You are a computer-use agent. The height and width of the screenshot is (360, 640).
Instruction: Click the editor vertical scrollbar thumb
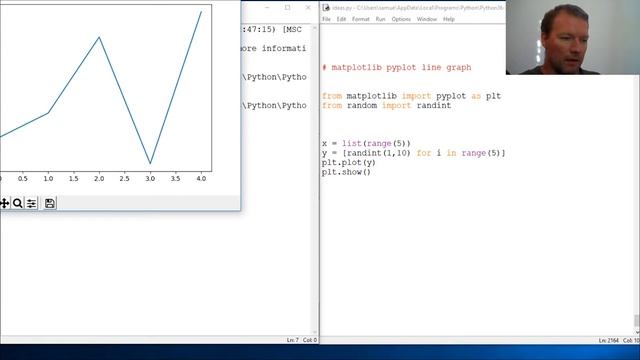click(x=637, y=321)
